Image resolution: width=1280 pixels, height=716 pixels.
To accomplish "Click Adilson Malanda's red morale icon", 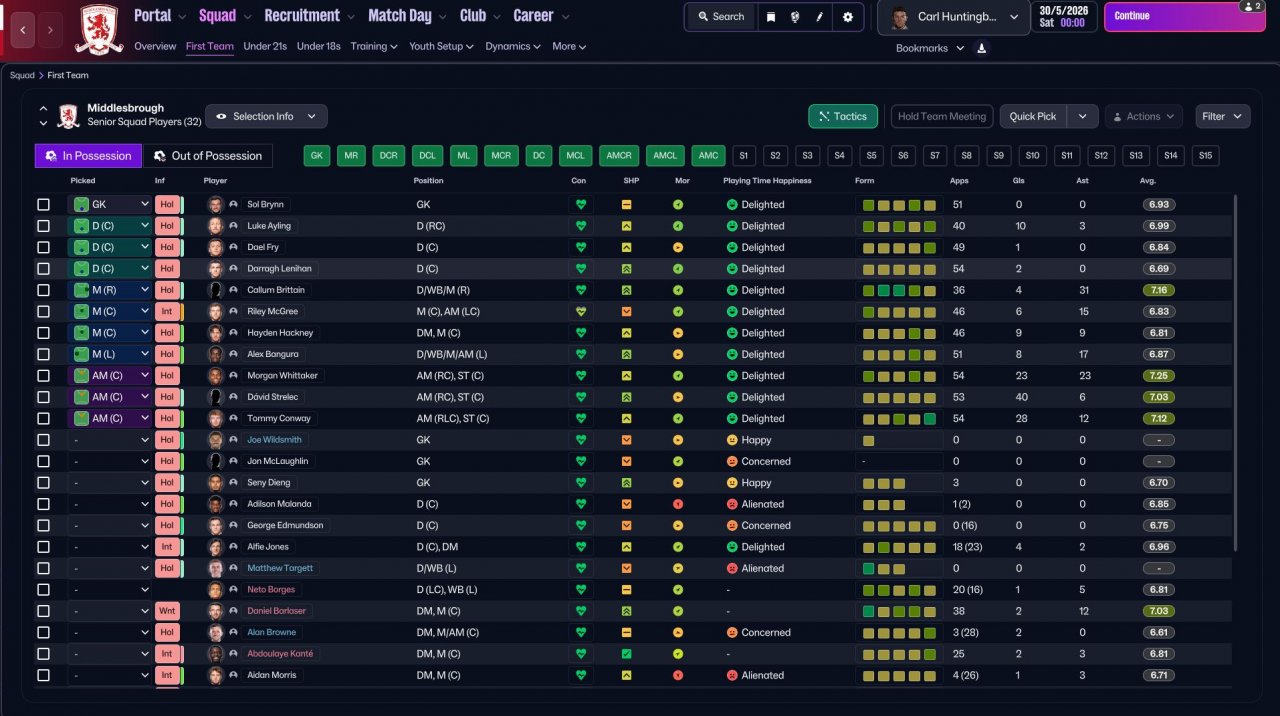I will point(678,504).
